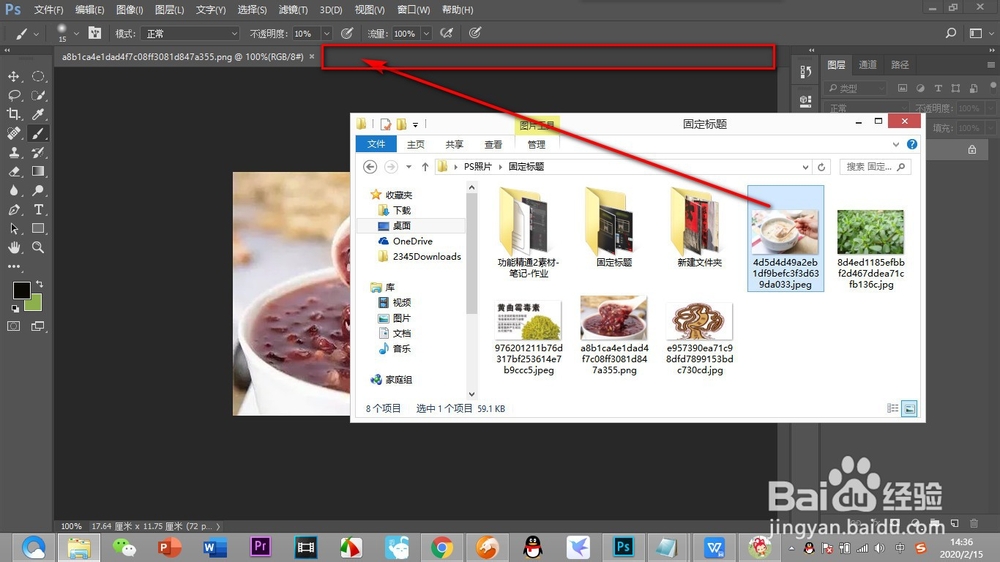Select the Healing Brush tool
1000x562 pixels.
click(13, 133)
